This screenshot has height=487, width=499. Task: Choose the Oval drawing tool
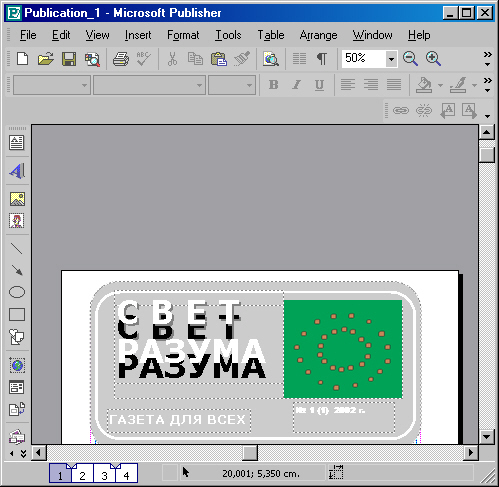pos(17,292)
